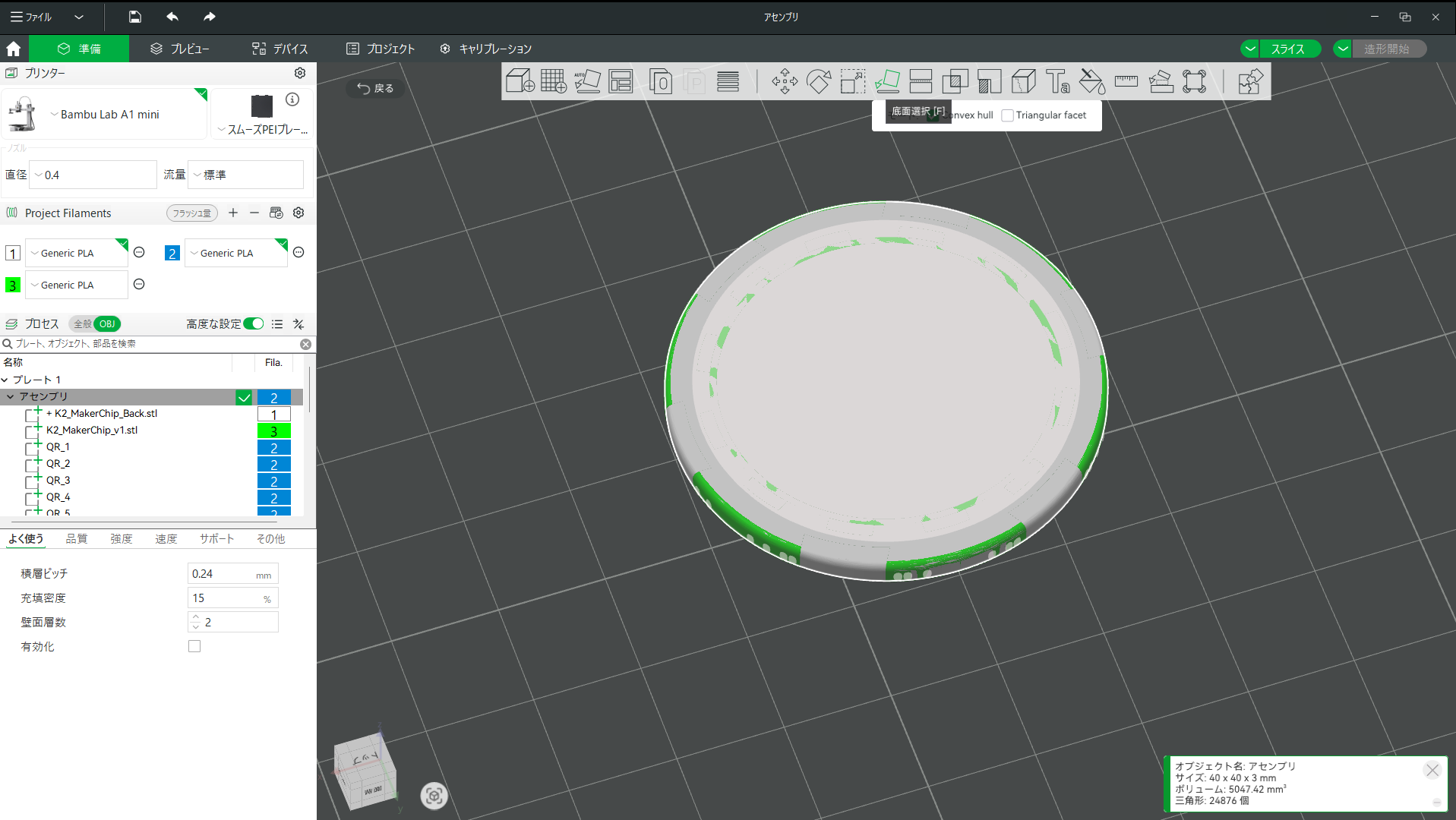Screen dimensions: 1456x820
Task: Open the nozzle diameter 0.4 dropdown
Action: 93,175
